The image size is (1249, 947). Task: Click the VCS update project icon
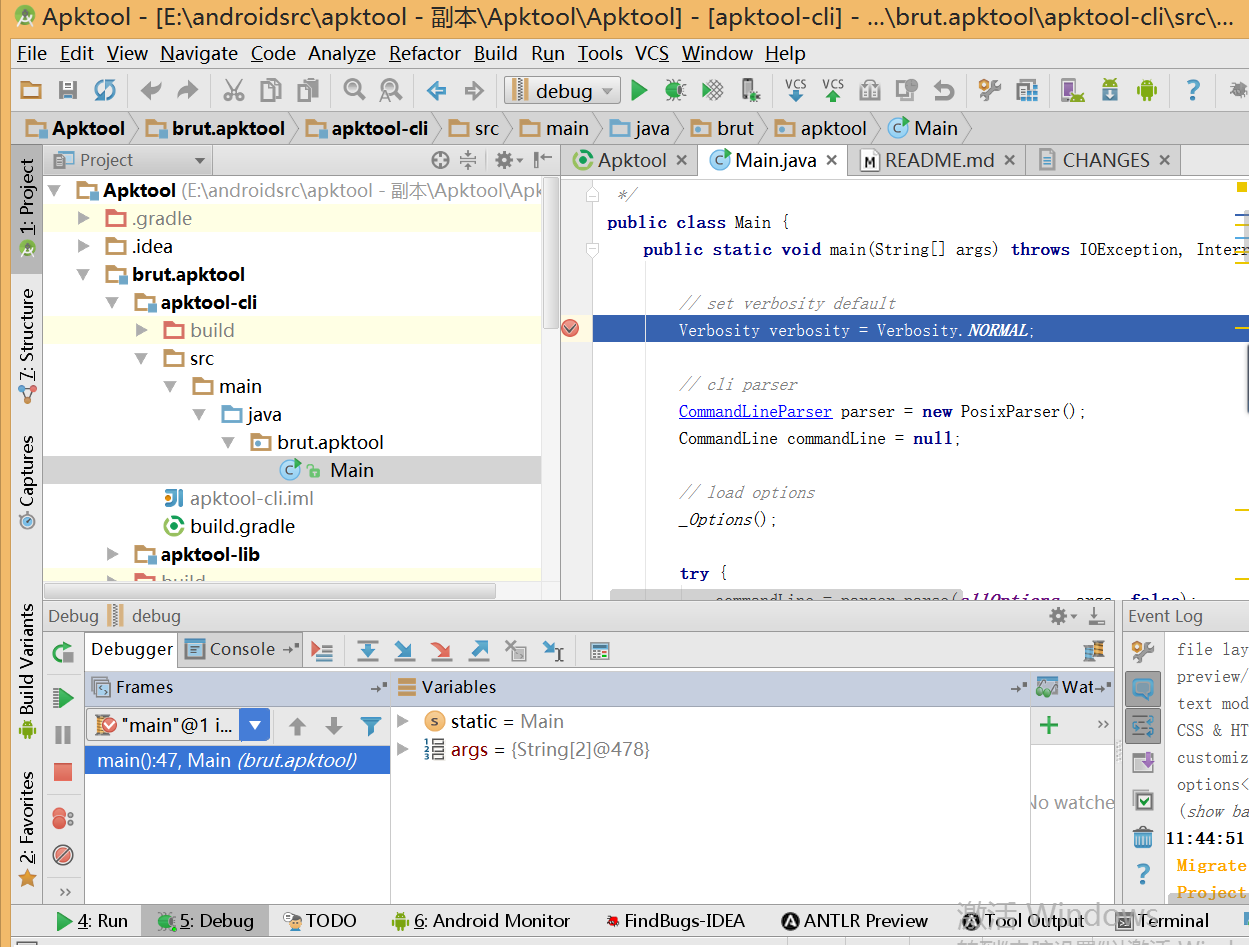(x=796, y=91)
